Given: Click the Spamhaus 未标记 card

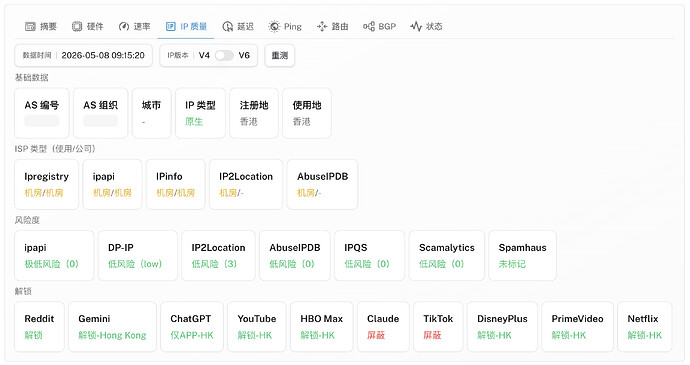Looking at the screenshot, I should pos(523,256).
